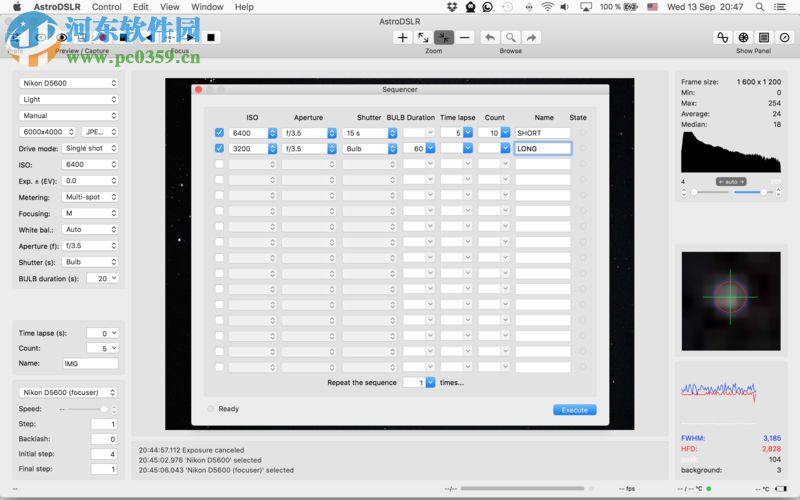
Task: Show the gauge dial panel icon
Action: coord(785,37)
